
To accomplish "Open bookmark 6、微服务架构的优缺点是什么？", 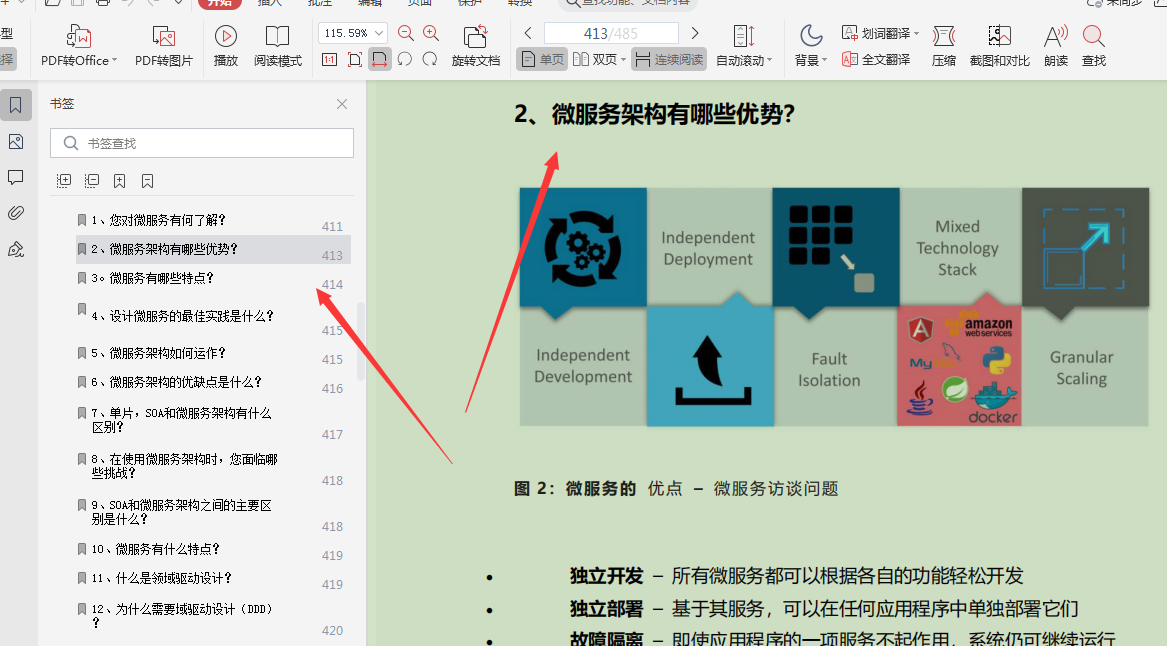I will tap(176, 382).
